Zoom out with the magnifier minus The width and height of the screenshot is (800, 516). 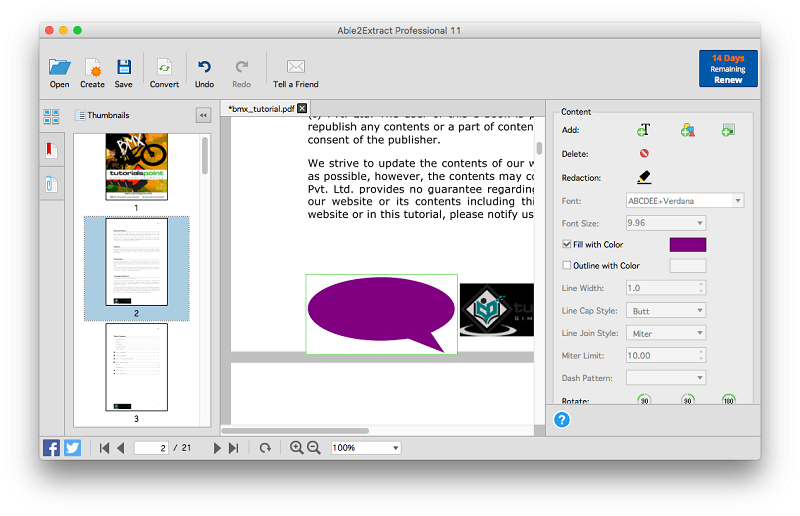pyautogui.click(x=314, y=448)
